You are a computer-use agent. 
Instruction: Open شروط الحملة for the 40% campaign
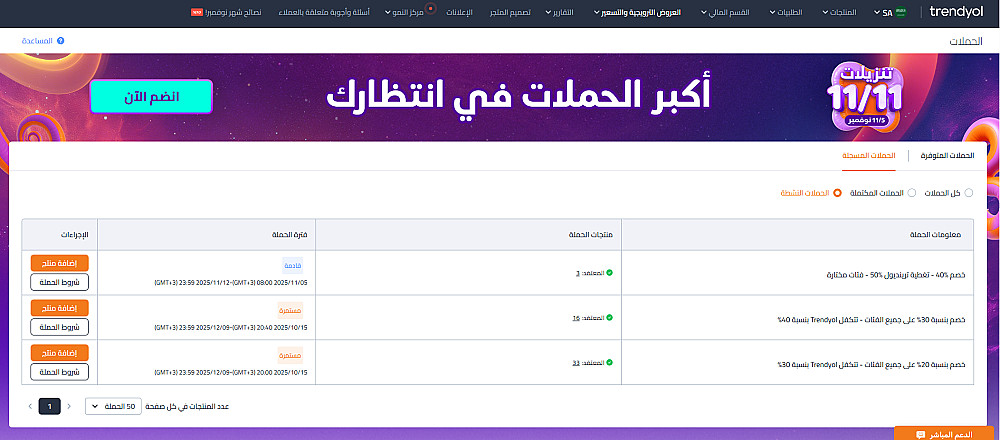[59, 282]
